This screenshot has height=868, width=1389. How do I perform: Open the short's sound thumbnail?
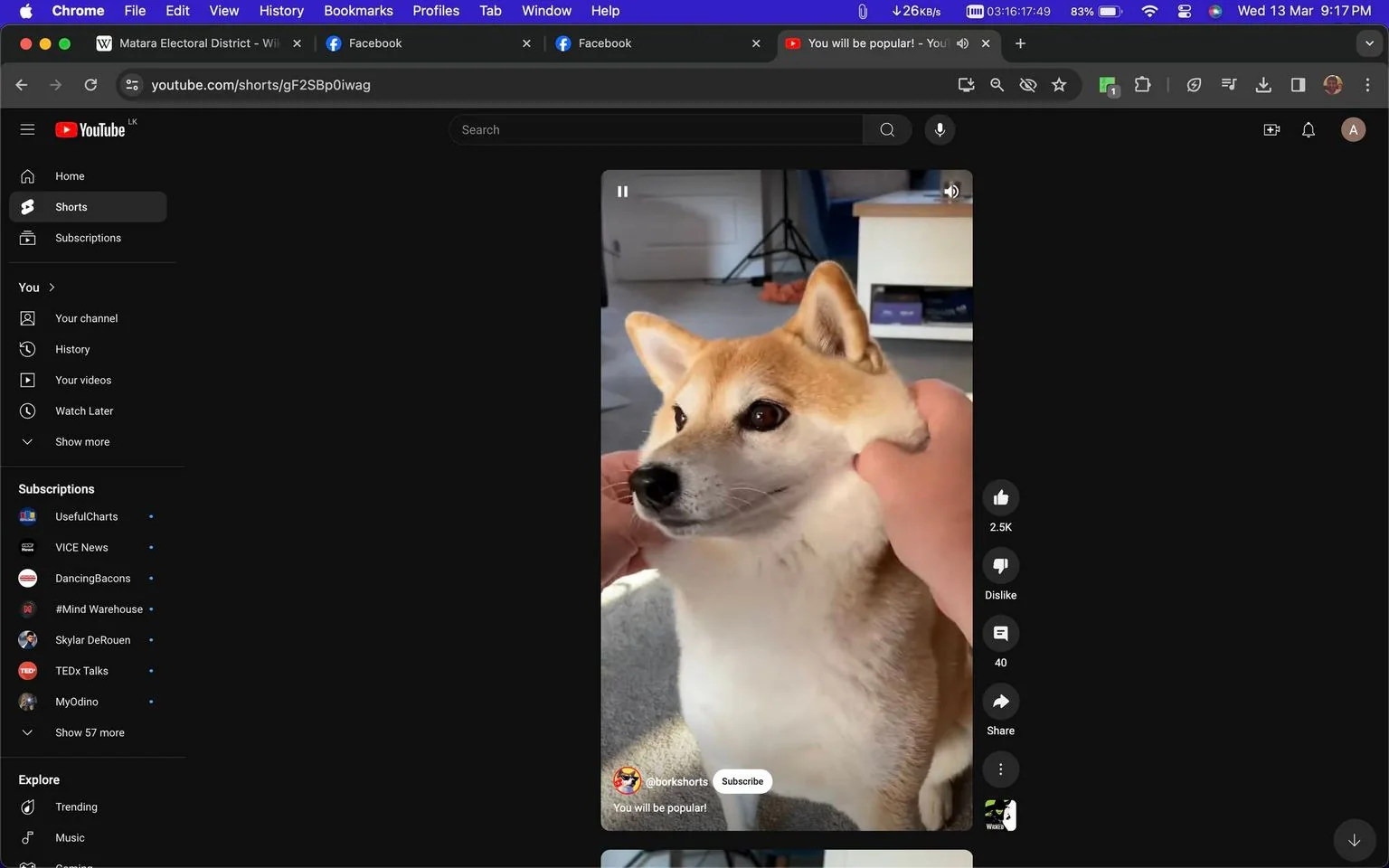[1000, 815]
